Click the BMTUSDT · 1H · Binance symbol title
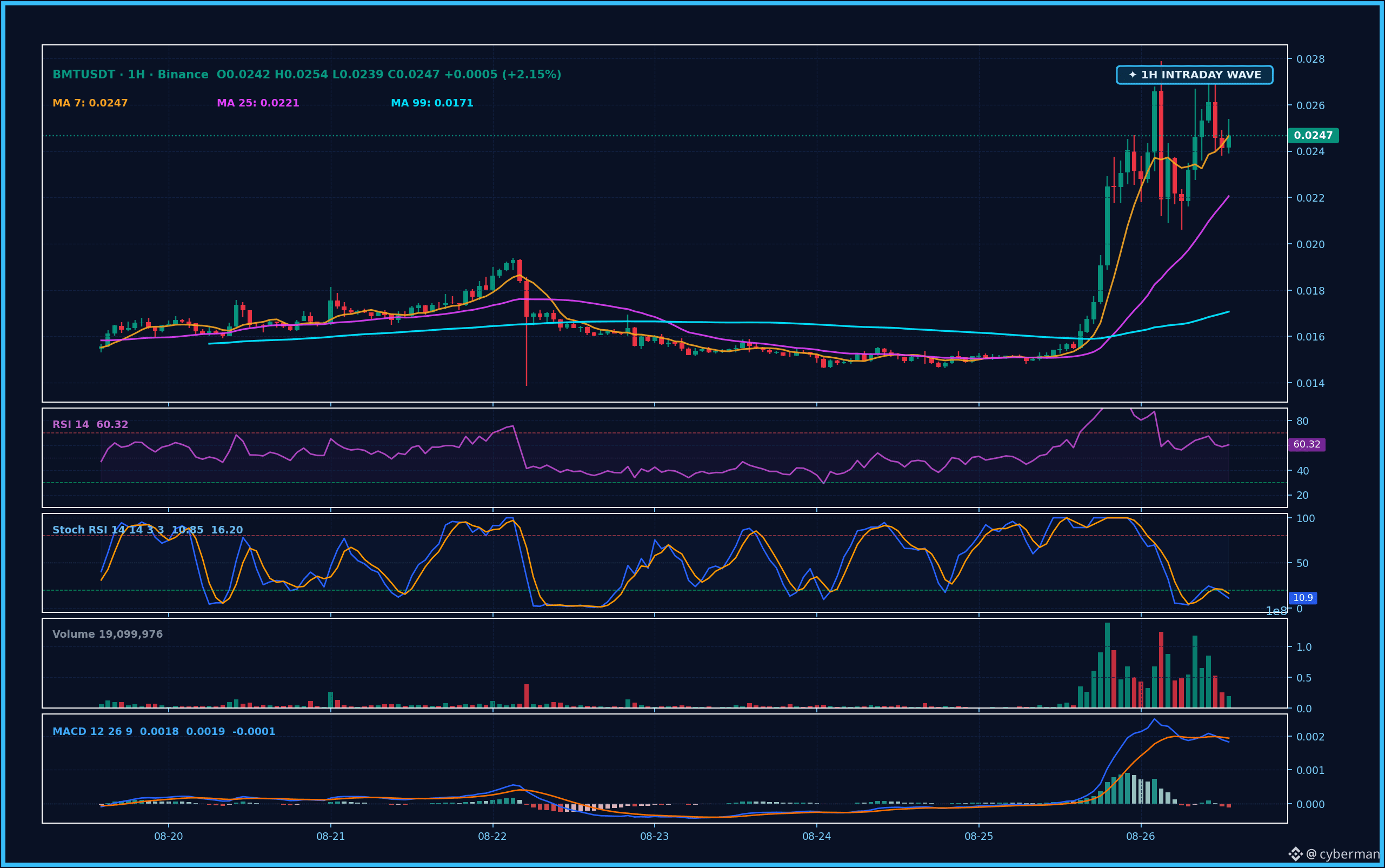 130,75
